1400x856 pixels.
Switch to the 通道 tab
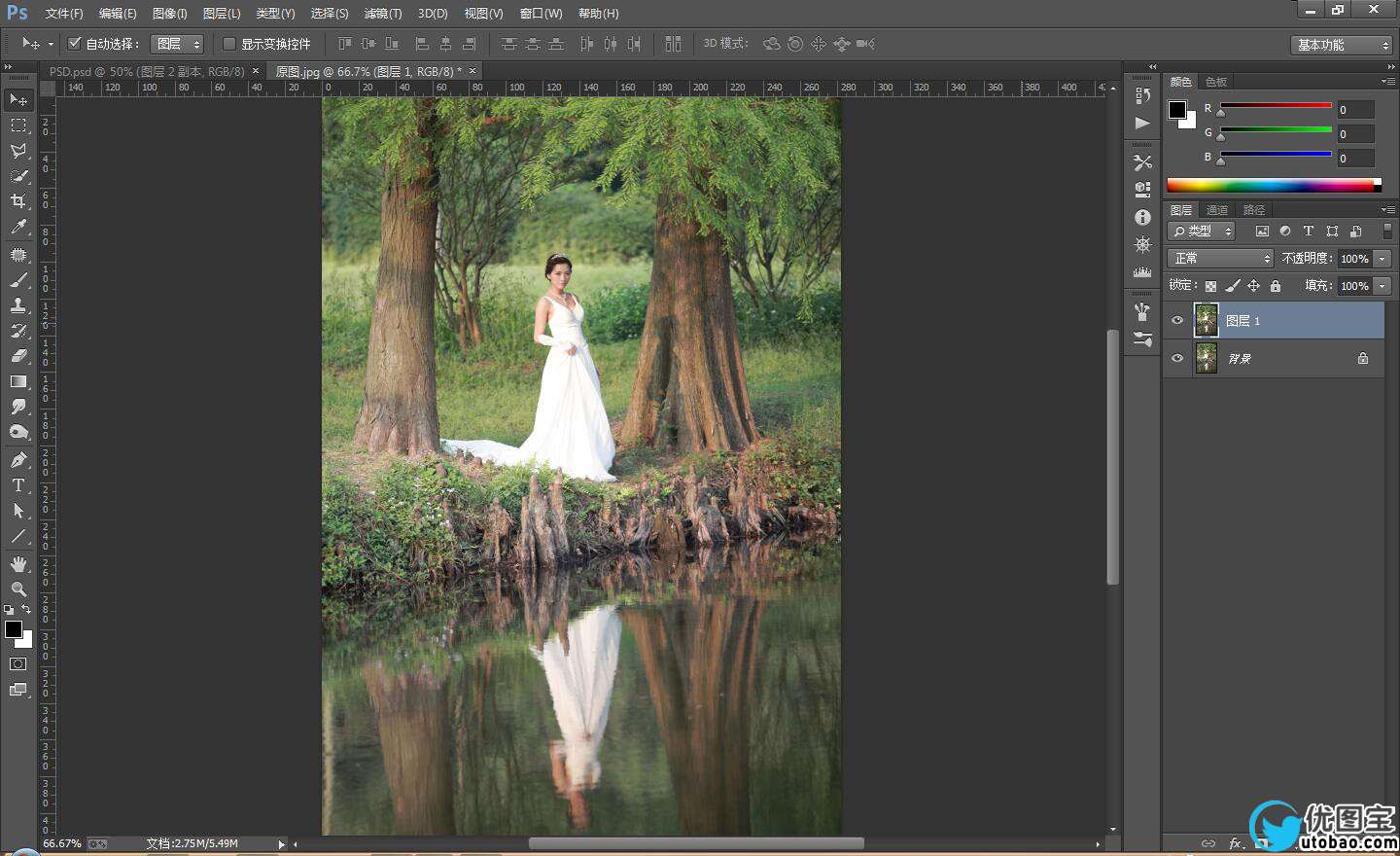pyautogui.click(x=1217, y=210)
